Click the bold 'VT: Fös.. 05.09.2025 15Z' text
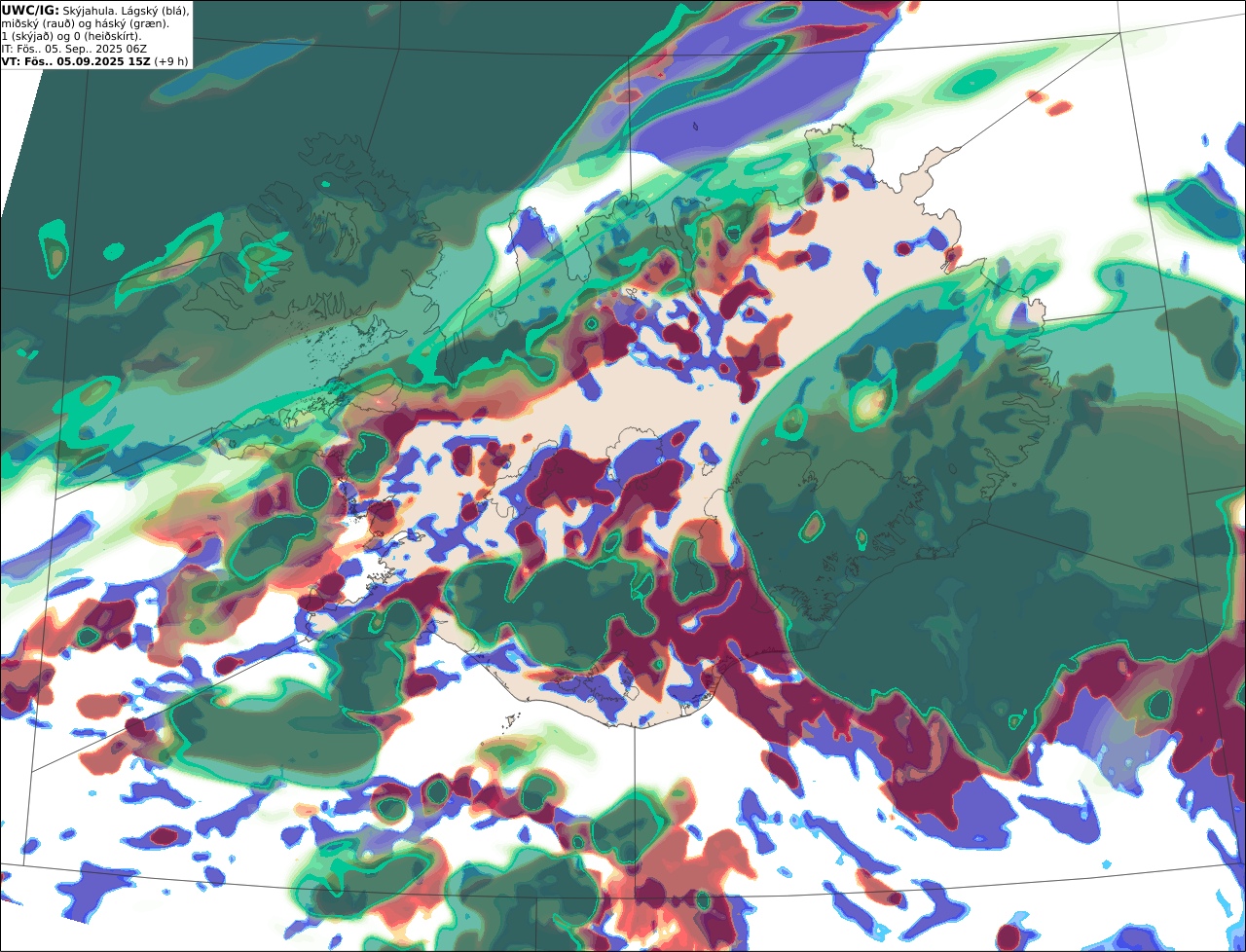Image resolution: width=1246 pixels, height=952 pixels. pyautogui.click(x=76, y=61)
